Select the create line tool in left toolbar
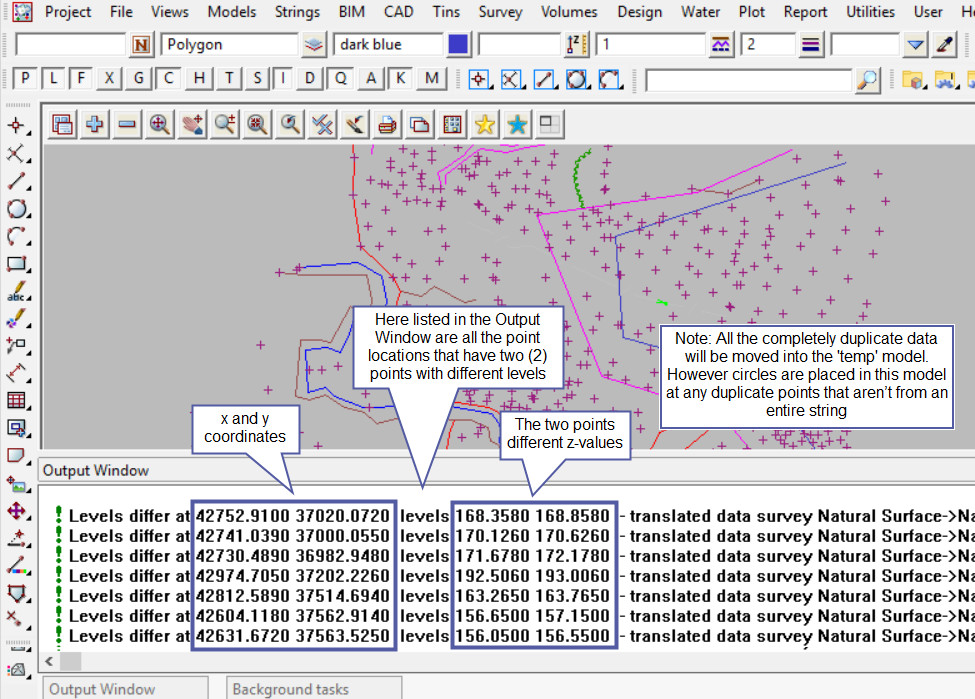 (16, 181)
